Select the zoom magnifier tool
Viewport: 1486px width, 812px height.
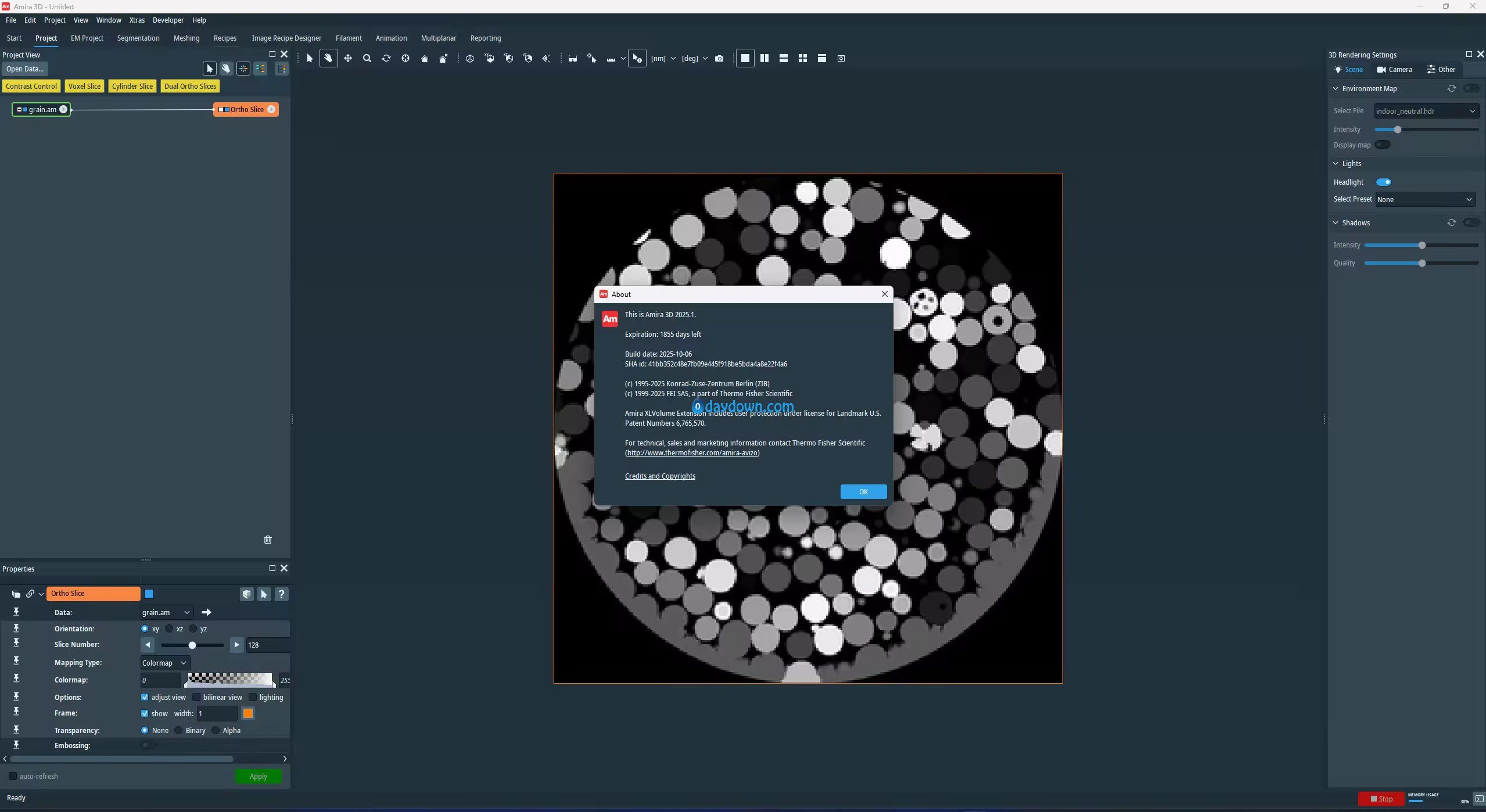[x=367, y=58]
